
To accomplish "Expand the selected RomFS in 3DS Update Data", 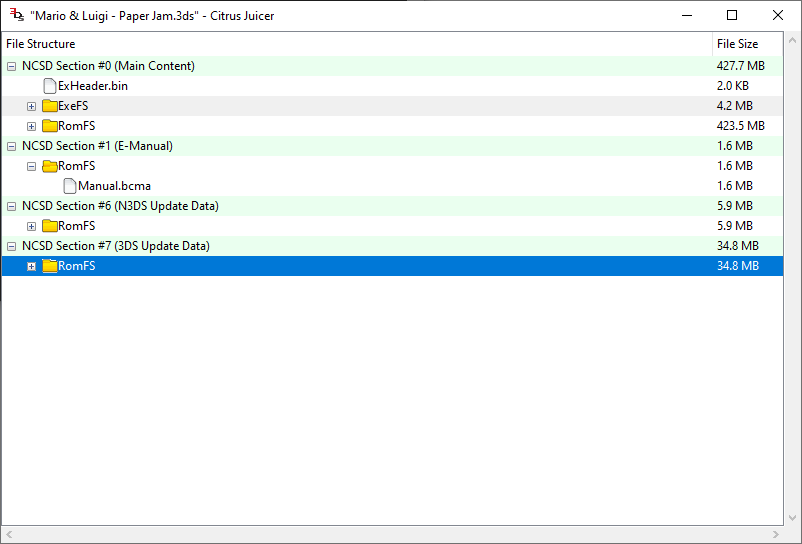I will pos(31,266).
